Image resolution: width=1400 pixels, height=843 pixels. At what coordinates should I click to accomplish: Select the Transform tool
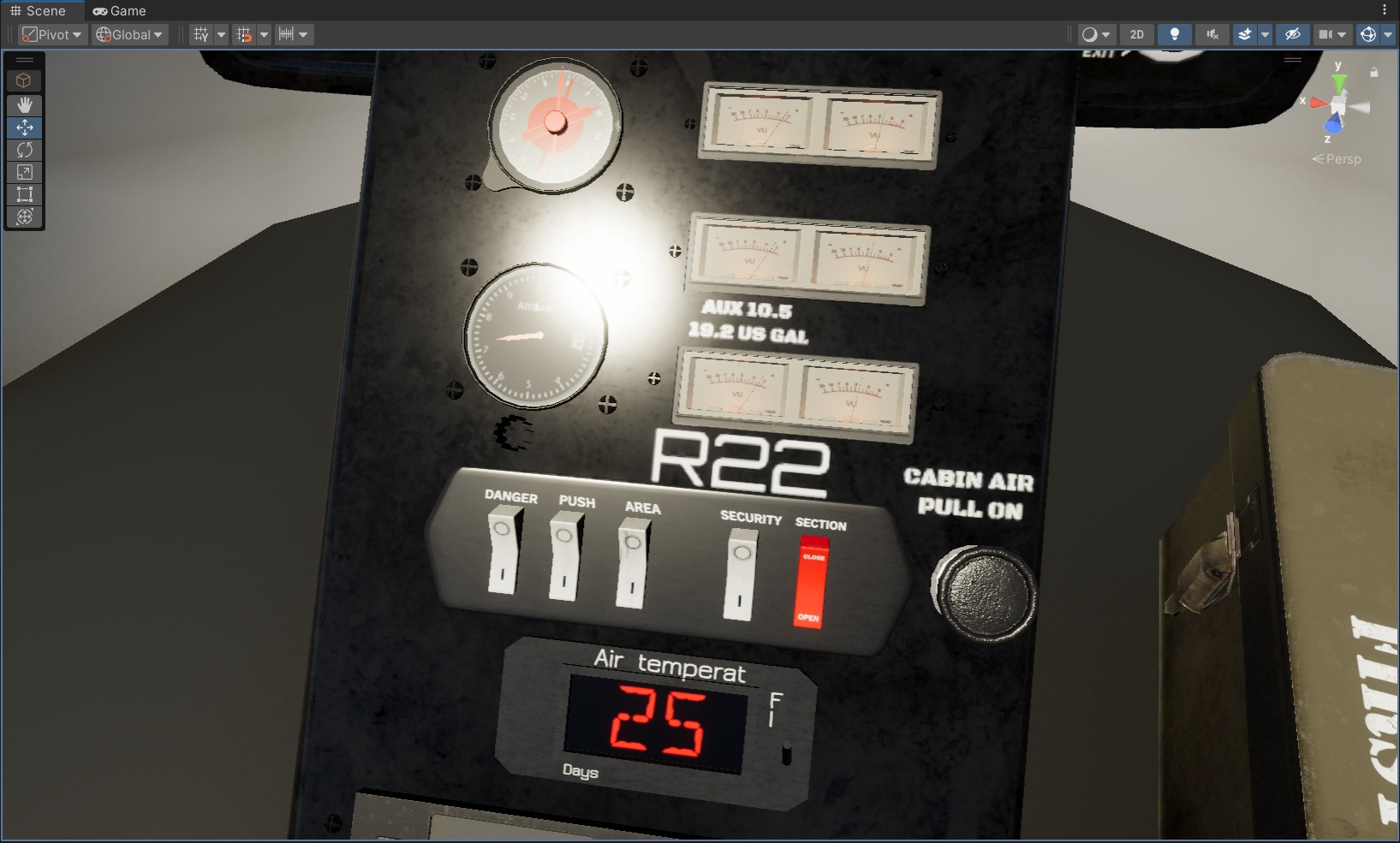(24, 217)
